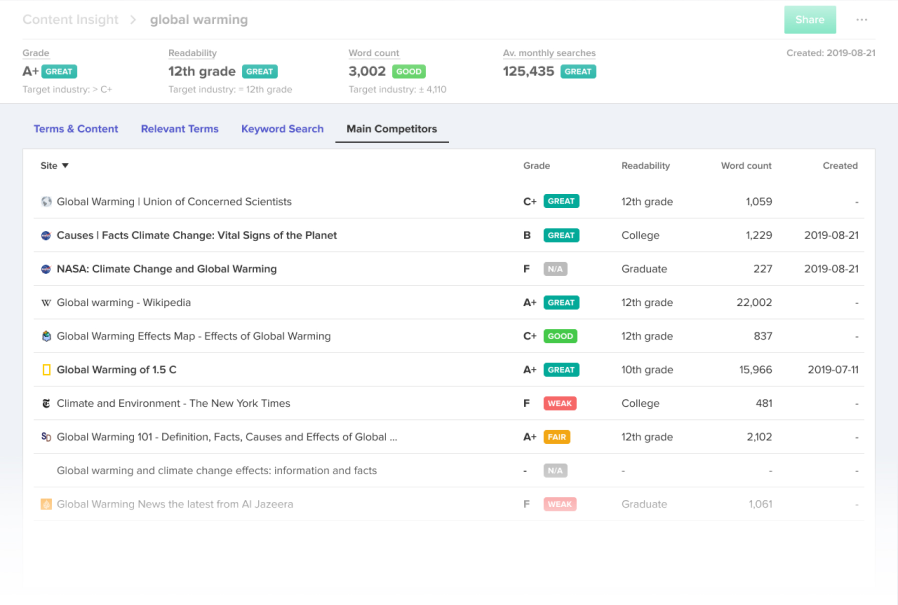This screenshot has width=898, height=605.
Task: Click Created: 2019-08-21 in the header
Action: click(830, 53)
